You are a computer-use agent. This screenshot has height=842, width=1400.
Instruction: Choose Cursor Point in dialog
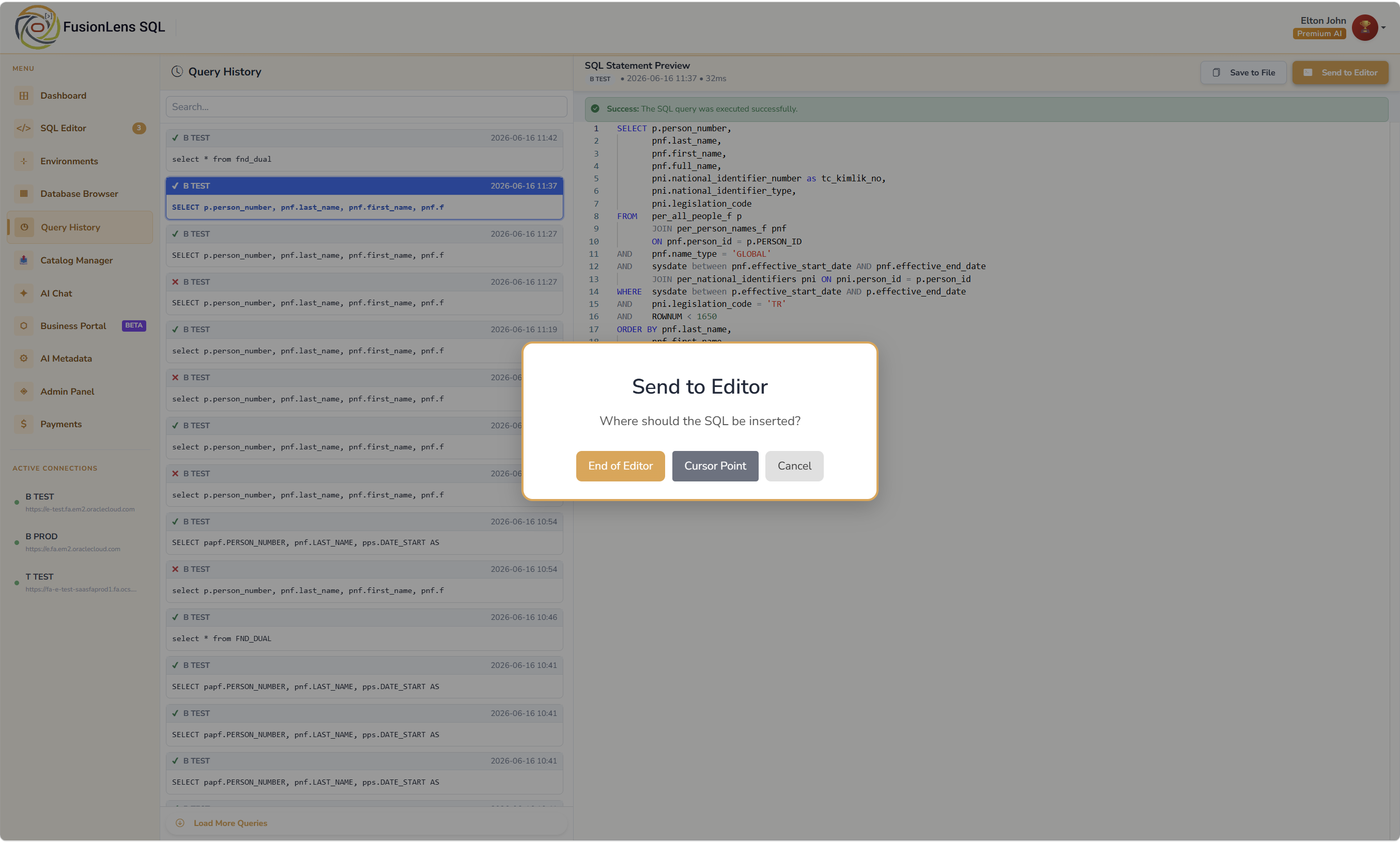coord(715,466)
